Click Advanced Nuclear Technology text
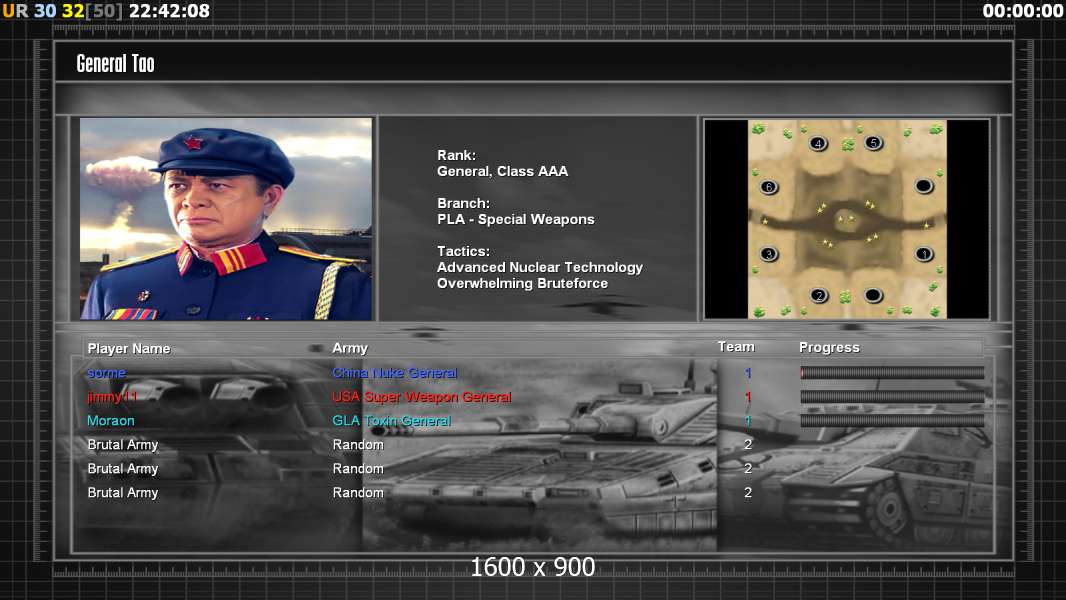The image size is (1066, 600). point(540,267)
